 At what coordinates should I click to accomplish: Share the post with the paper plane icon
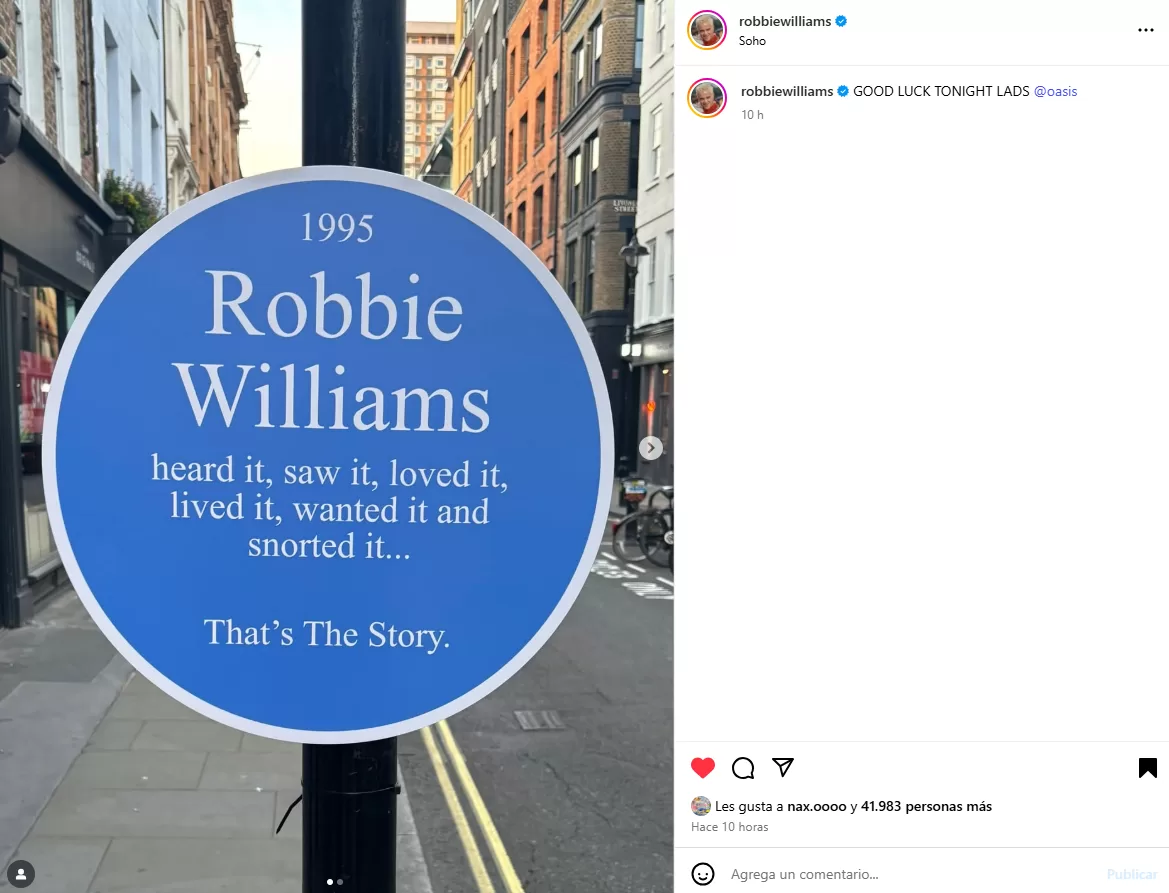point(783,767)
